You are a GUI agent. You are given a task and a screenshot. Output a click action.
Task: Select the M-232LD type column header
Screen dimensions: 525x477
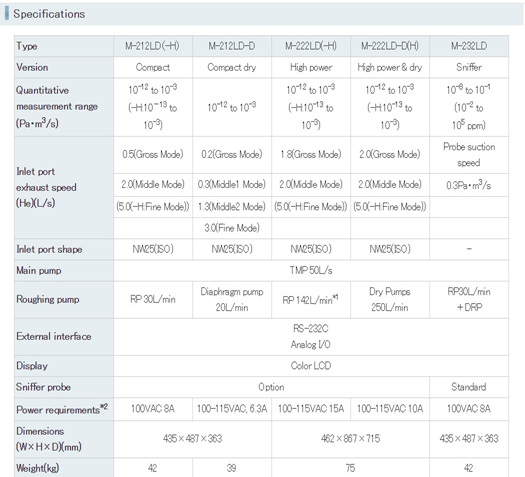469,46
